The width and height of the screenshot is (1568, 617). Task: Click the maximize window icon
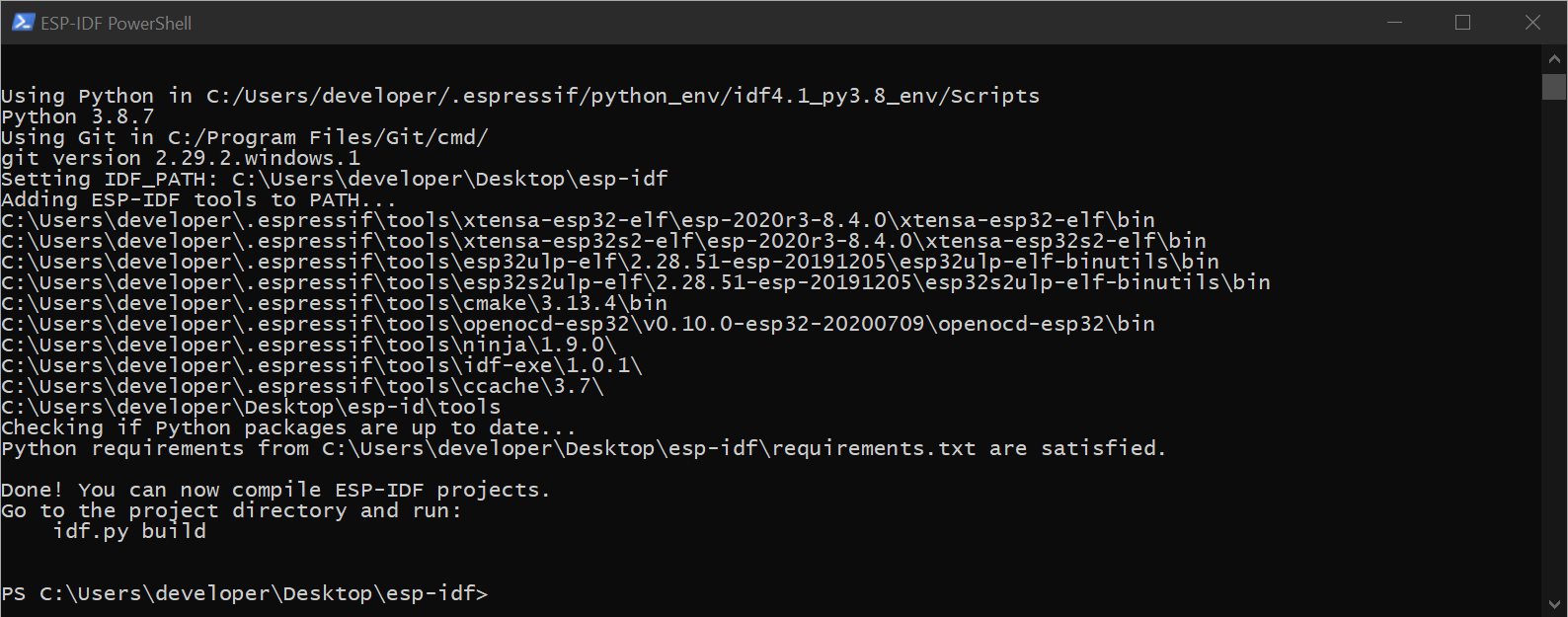(1462, 22)
